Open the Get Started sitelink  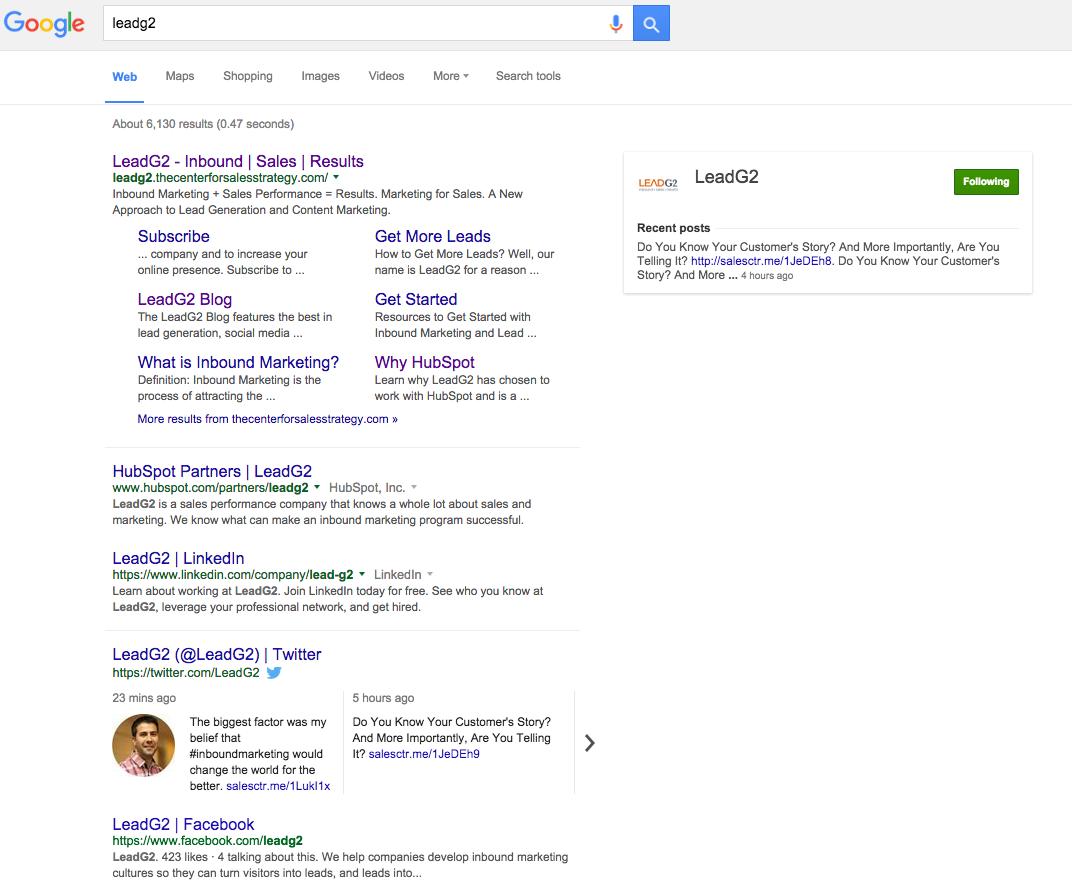click(416, 299)
